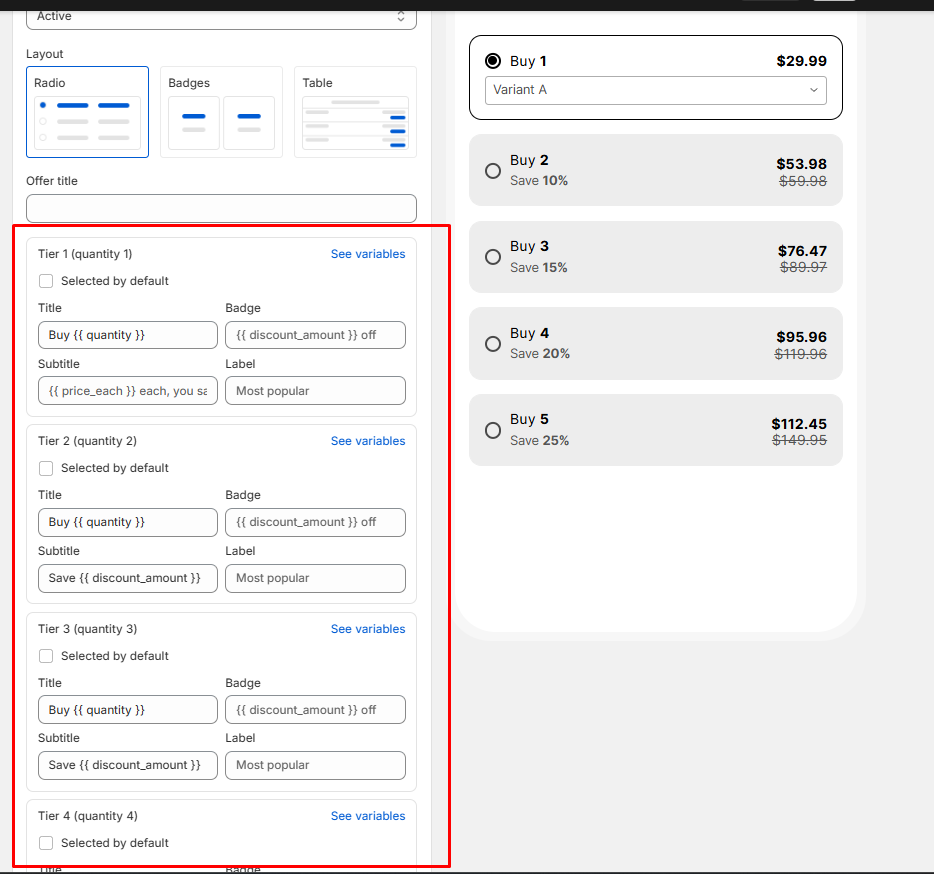
Task: Pick the Buy 5 radio option
Action: click(493, 430)
